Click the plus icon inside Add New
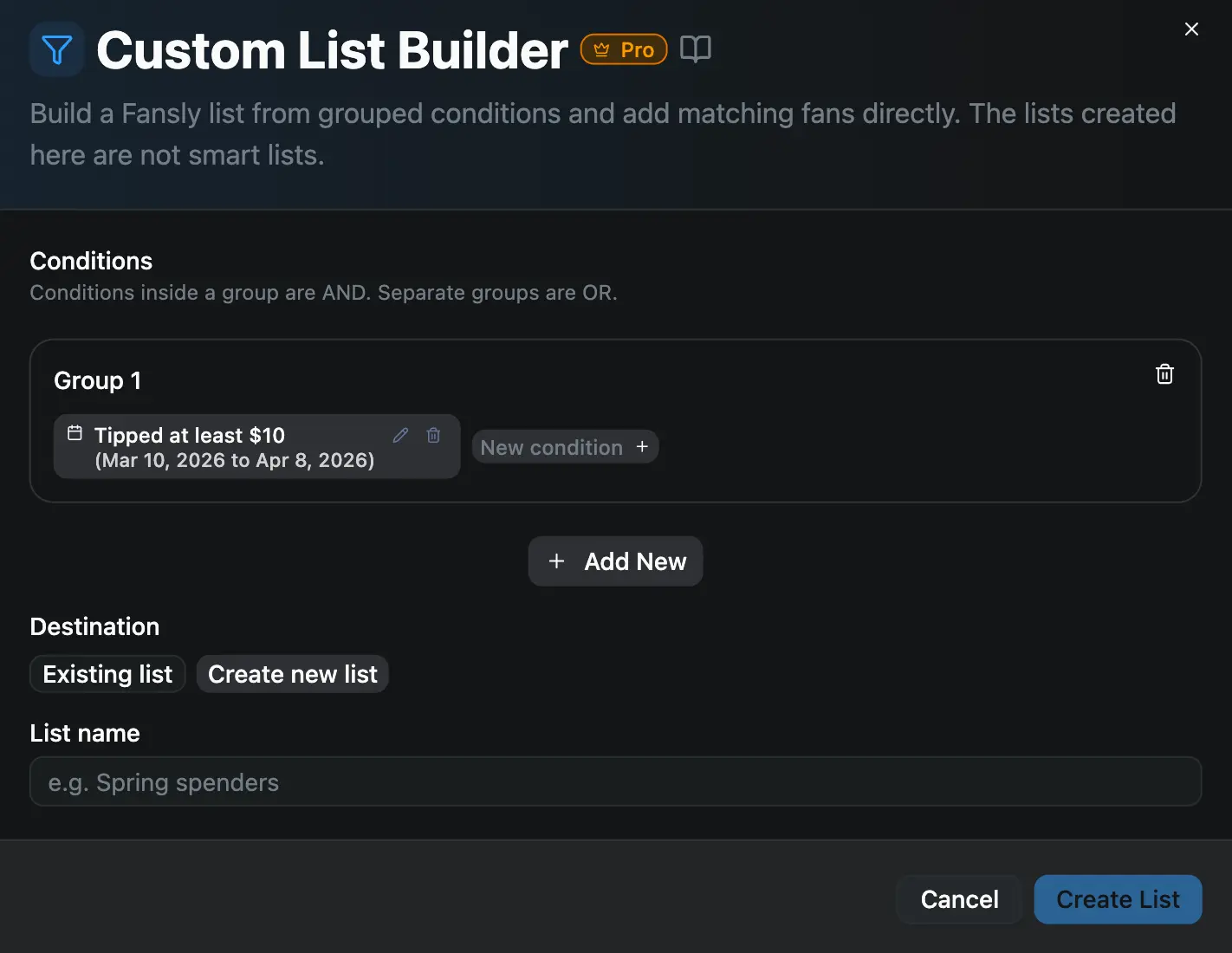This screenshot has width=1232, height=953. point(556,561)
